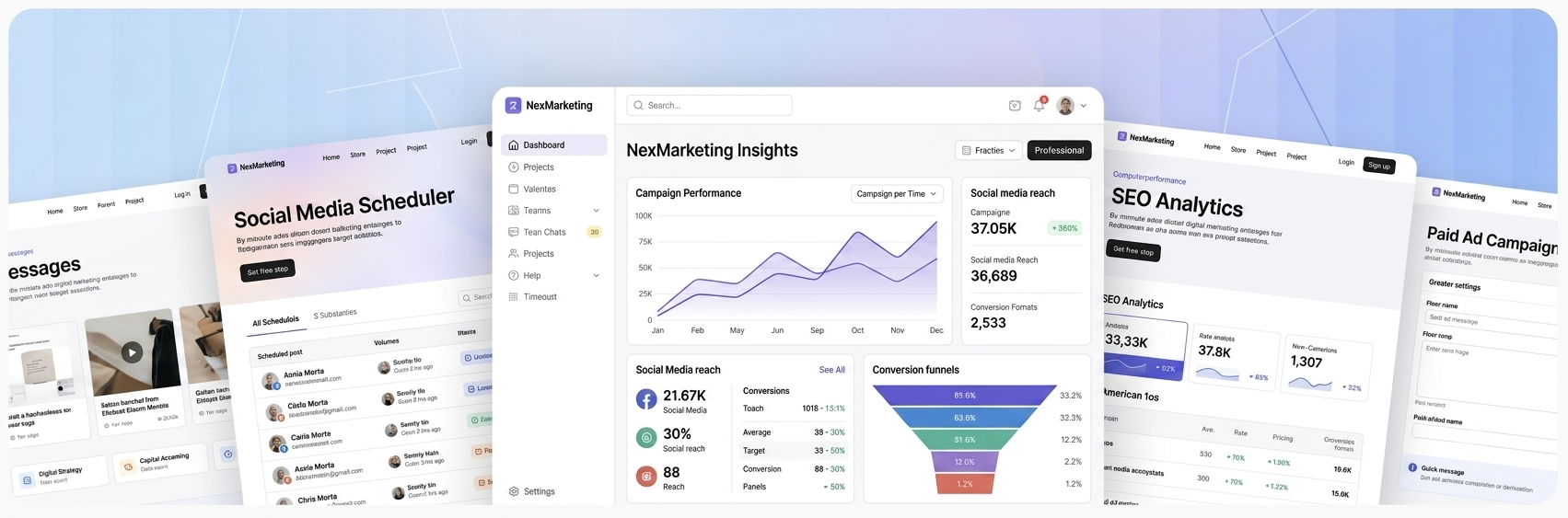Expand the Teams sidebar chevron
This screenshot has width=1568, height=518.
[596, 211]
